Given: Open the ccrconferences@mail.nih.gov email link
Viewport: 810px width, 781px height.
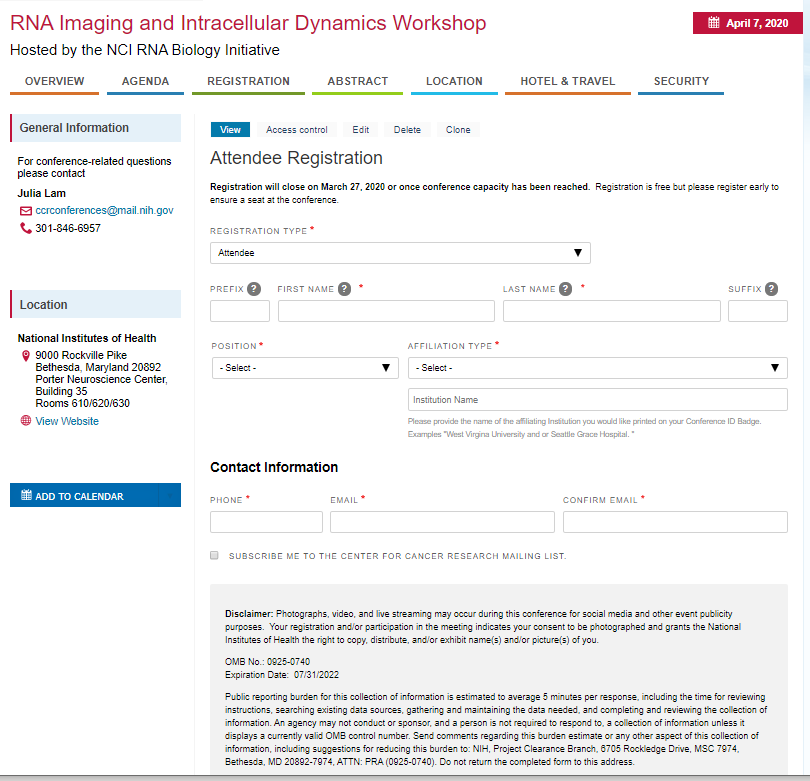Looking at the screenshot, I should coord(104,211).
